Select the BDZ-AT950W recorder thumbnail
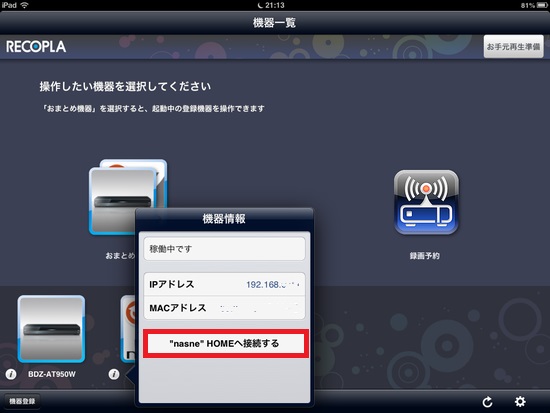 tap(51, 329)
